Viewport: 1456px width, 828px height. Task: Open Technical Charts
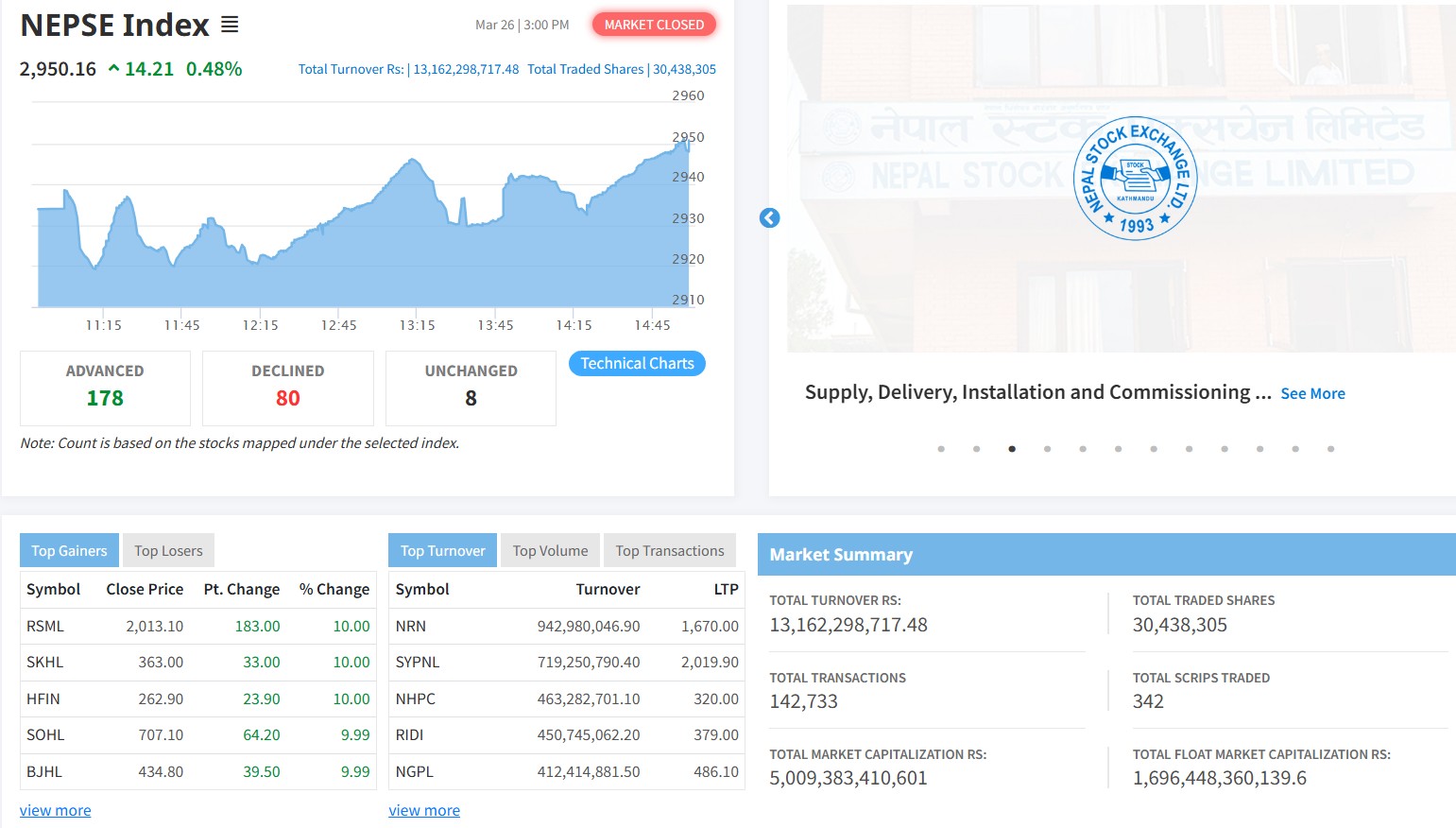pos(637,364)
